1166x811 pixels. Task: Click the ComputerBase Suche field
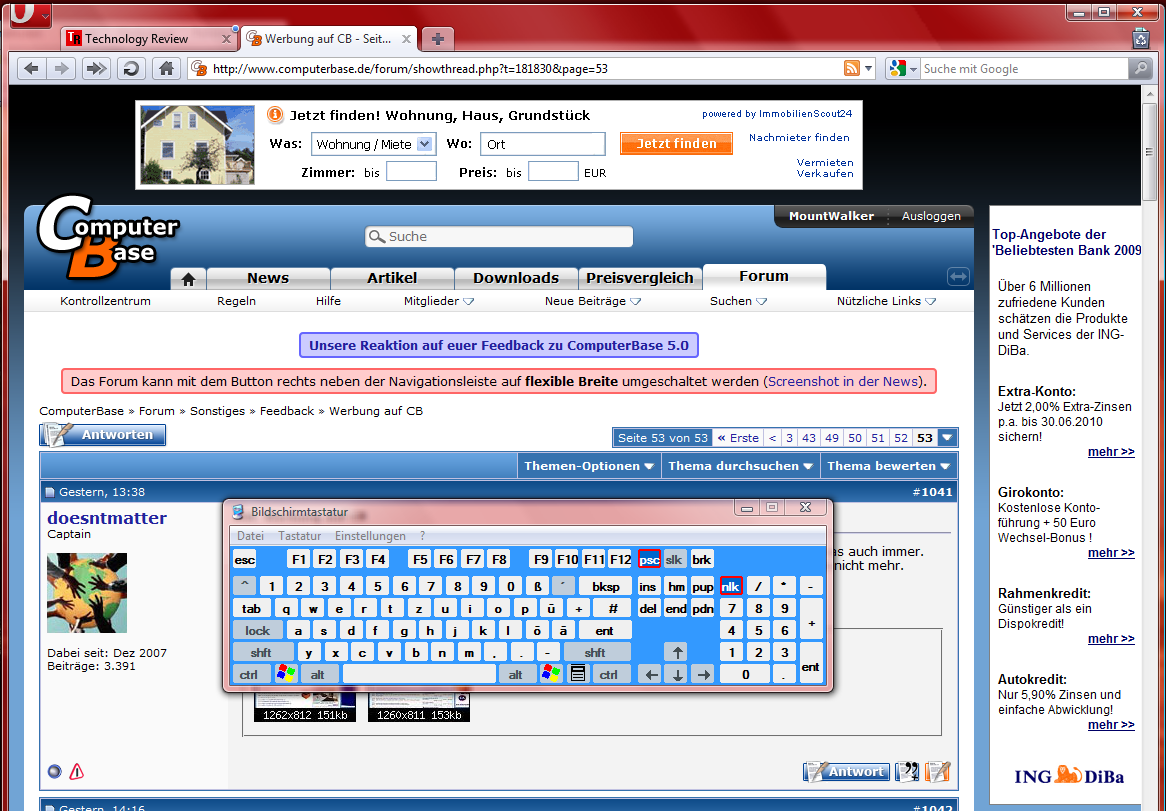(499, 236)
